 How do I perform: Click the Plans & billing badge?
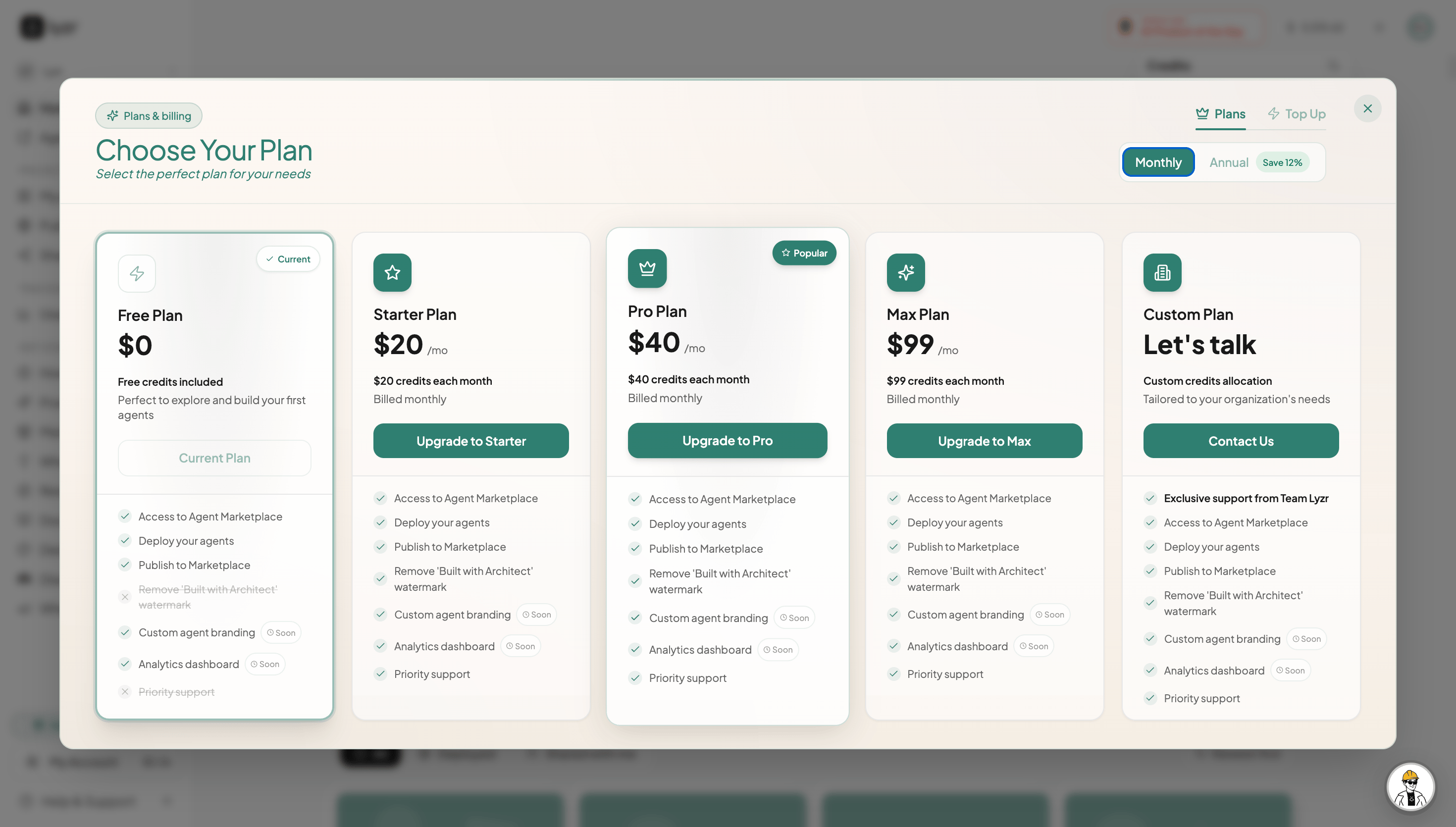coord(149,116)
